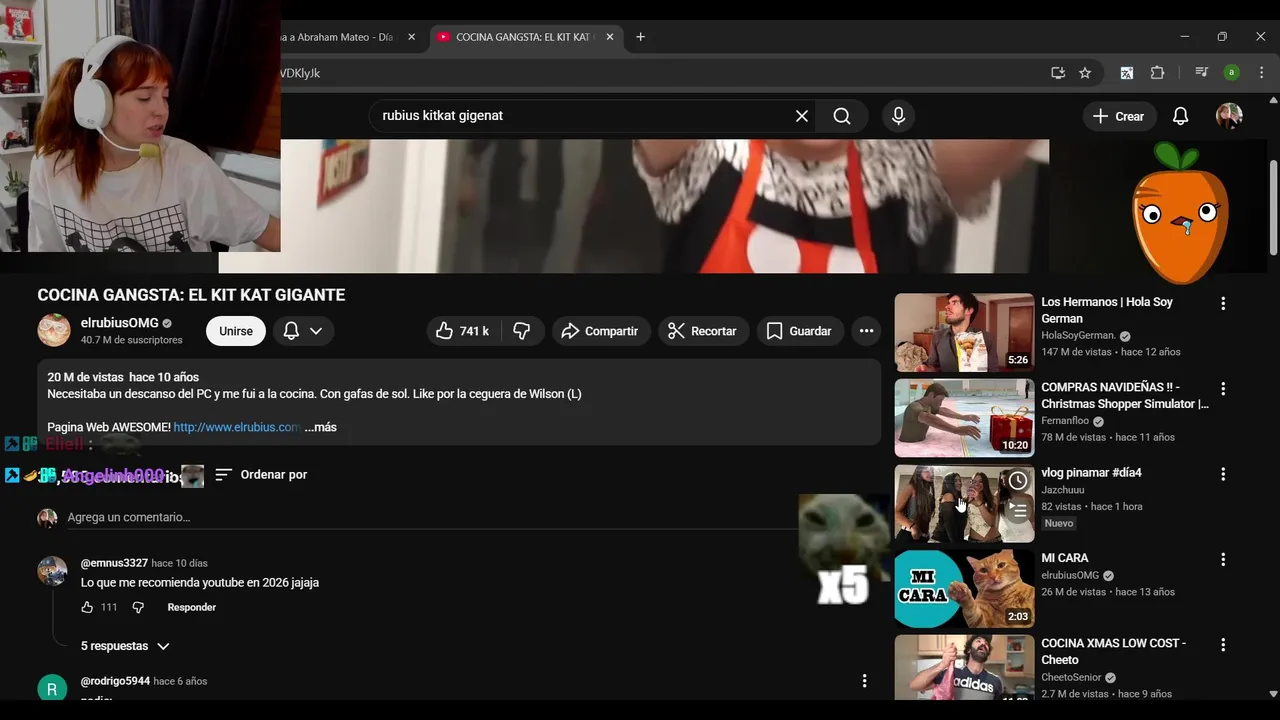Viewport: 1280px width, 720px height.
Task: Click the Crear button
Action: pyautogui.click(x=1119, y=116)
